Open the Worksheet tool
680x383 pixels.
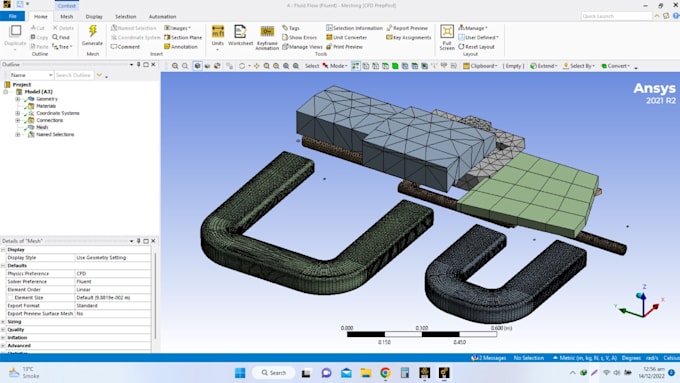240,36
